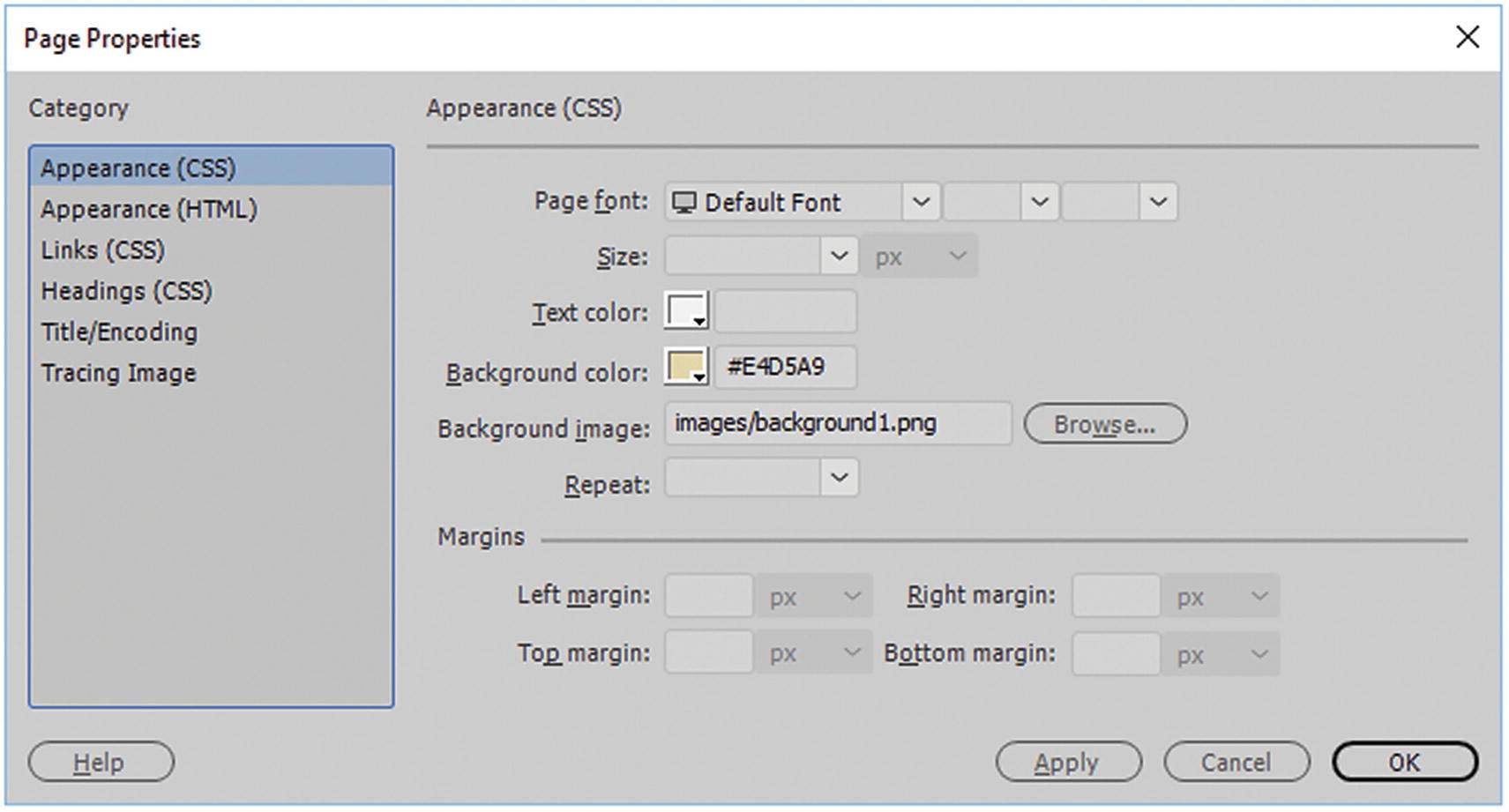This screenshot has width=1509, height=812.
Task: Click the Background color hex field
Action: (x=785, y=367)
